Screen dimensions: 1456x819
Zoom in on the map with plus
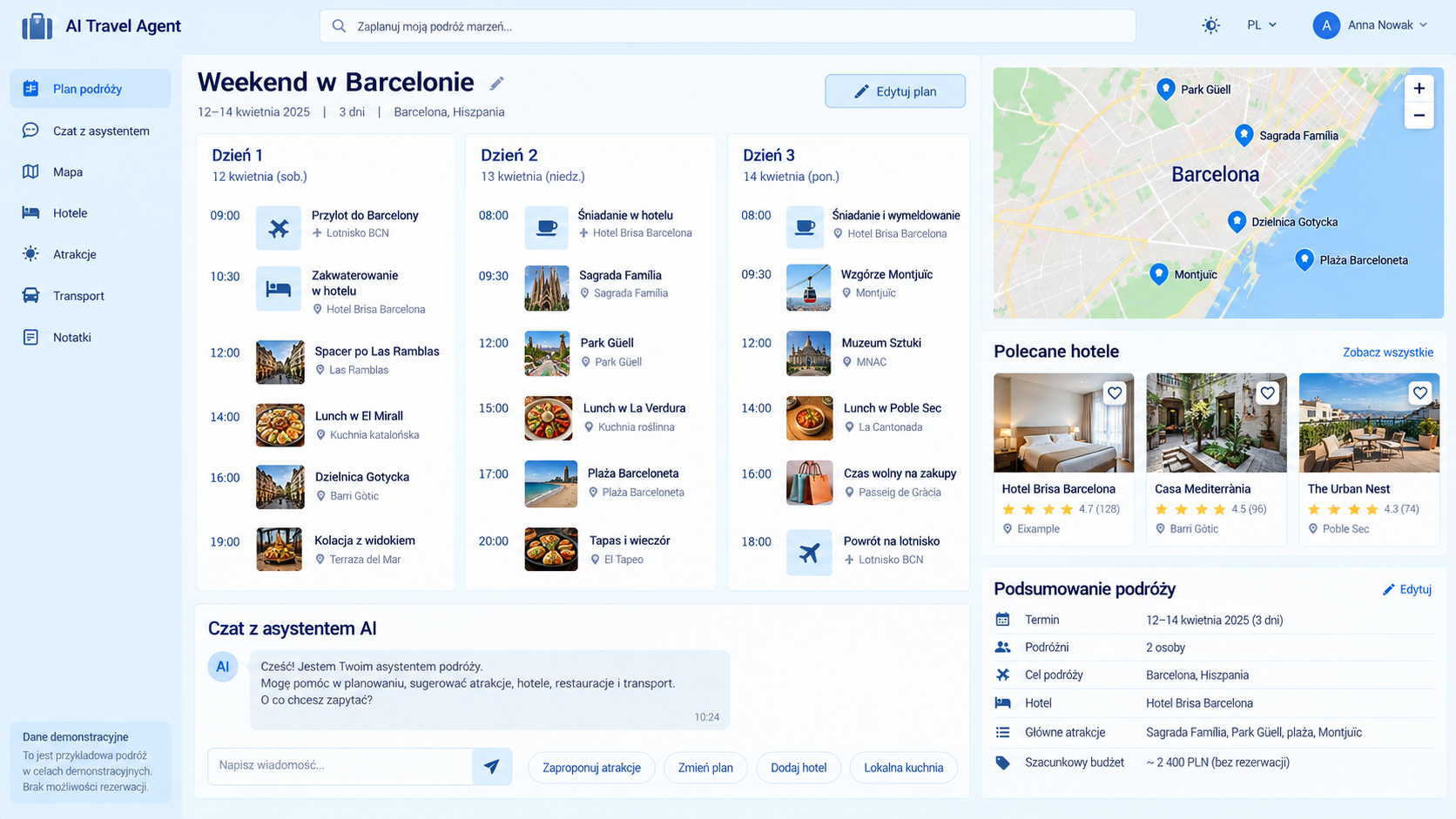(1419, 89)
